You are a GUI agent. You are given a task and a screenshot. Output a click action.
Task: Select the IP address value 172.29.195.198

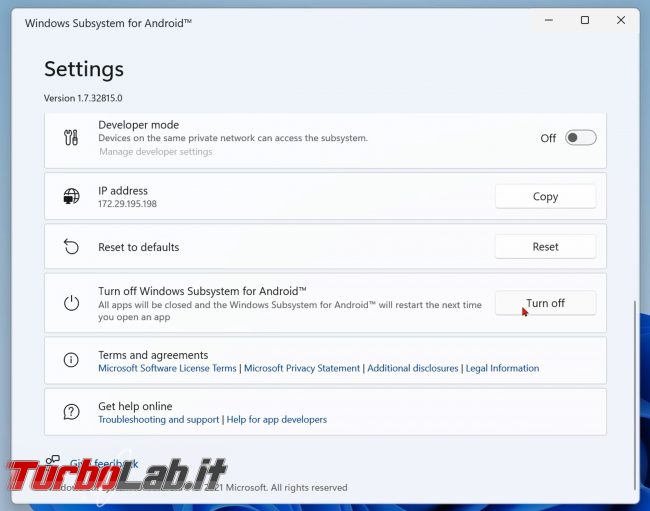click(127, 204)
